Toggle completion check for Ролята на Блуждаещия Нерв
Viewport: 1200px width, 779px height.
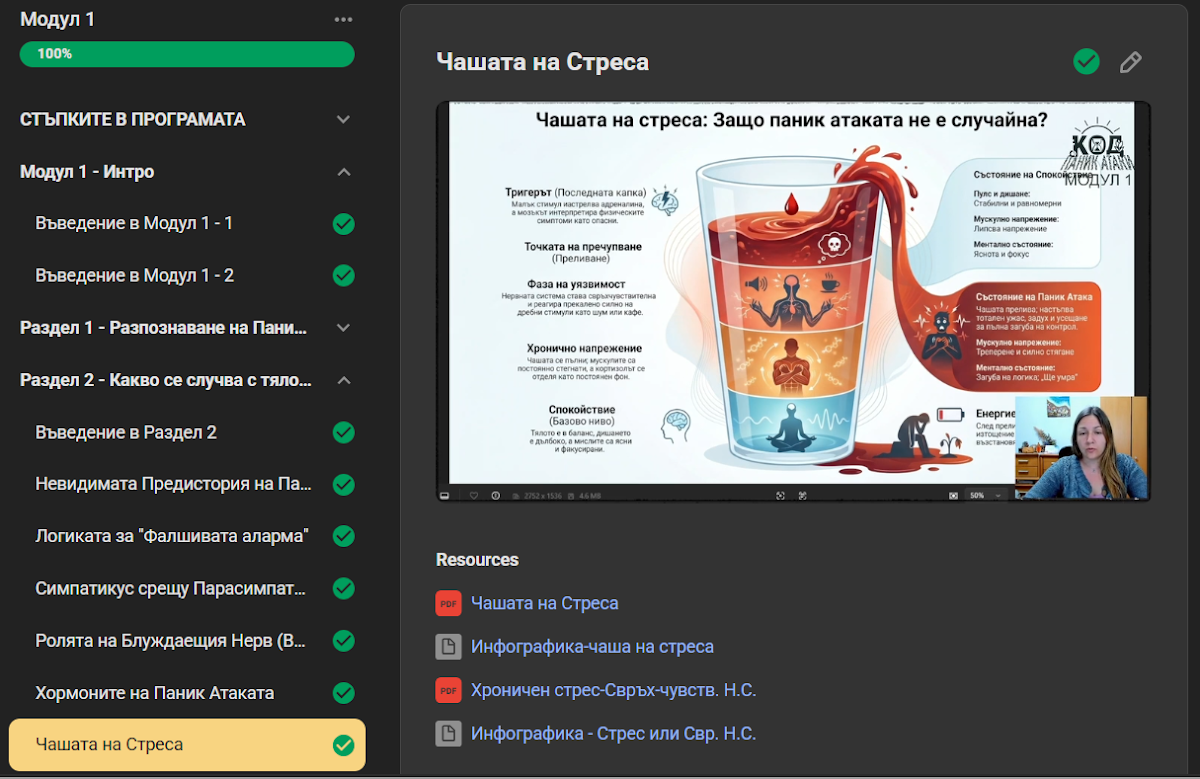[x=343, y=640]
